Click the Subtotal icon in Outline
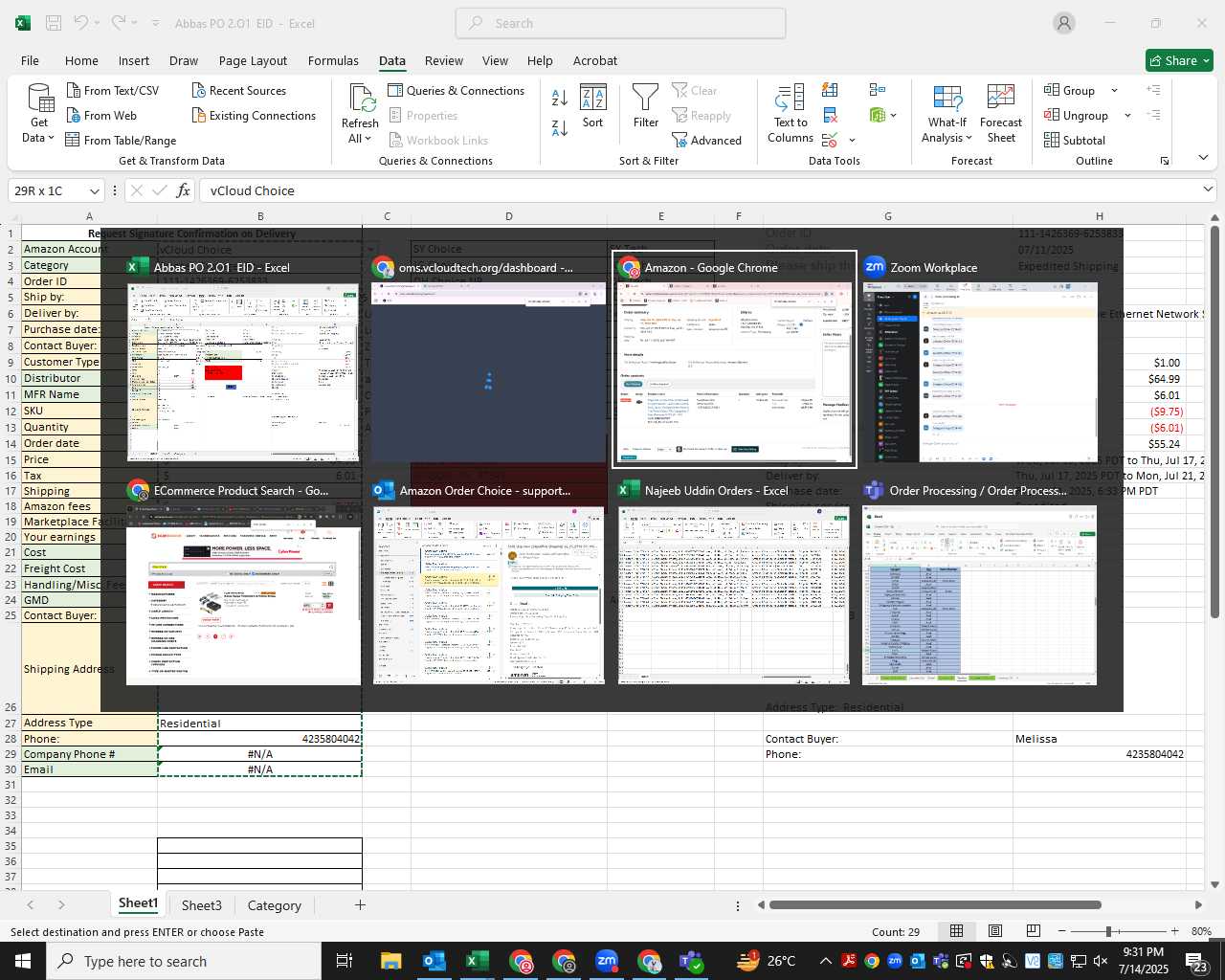Screen dimensions: 1225x980 1075,140
